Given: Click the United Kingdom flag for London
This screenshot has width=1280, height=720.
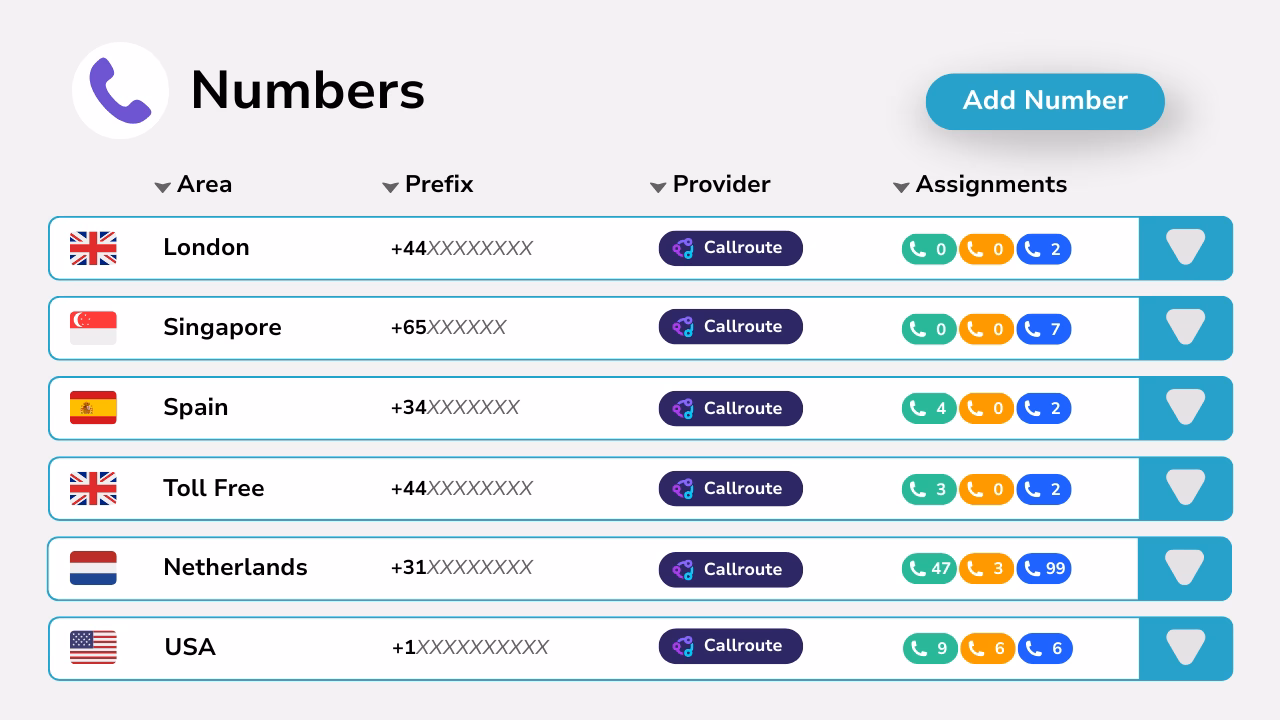Looking at the screenshot, I should point(93,248).
